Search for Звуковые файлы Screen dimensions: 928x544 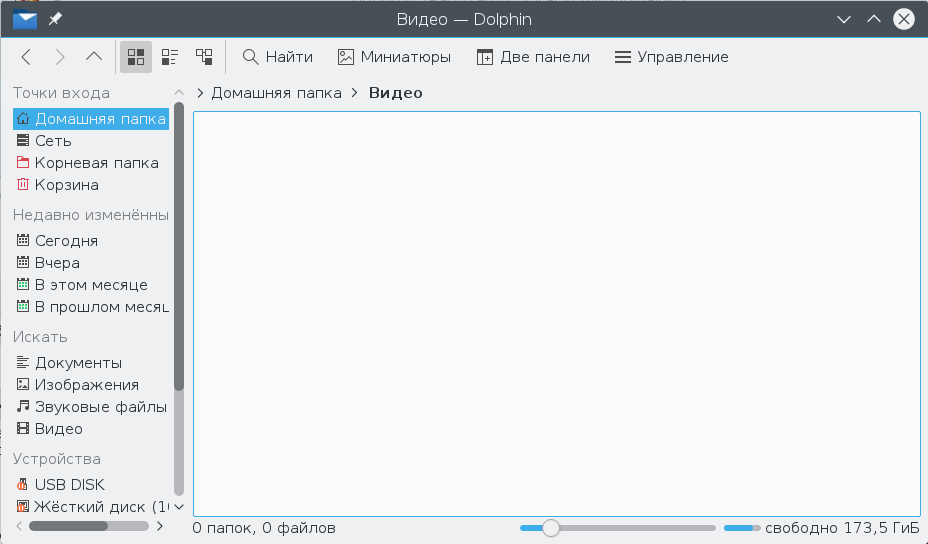pos(91,407)
